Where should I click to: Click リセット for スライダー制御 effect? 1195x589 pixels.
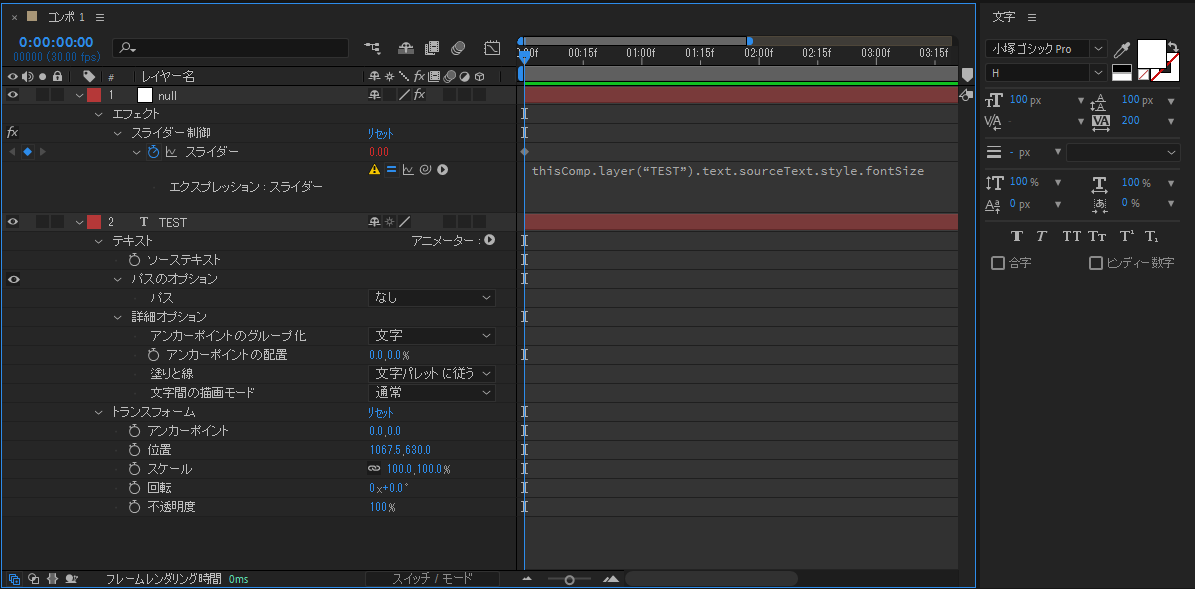pos(380,133)
